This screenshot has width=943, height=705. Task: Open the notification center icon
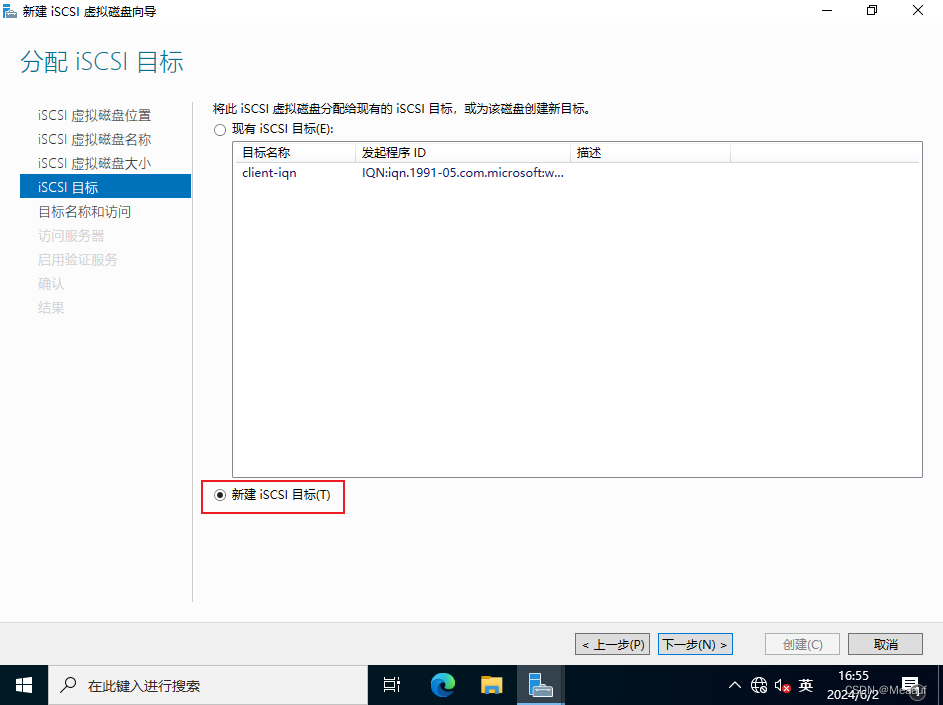911,685
